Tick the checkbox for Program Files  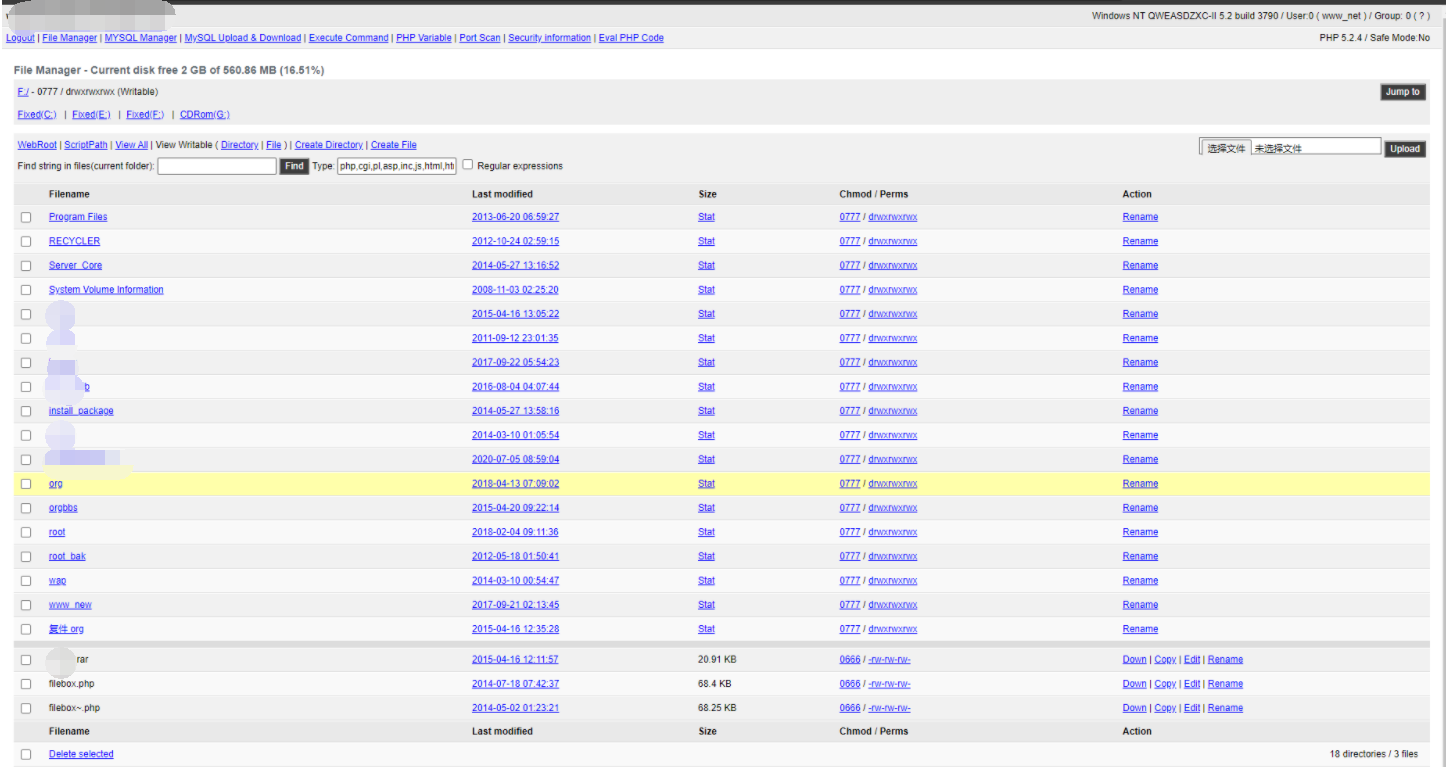(26, 217)
